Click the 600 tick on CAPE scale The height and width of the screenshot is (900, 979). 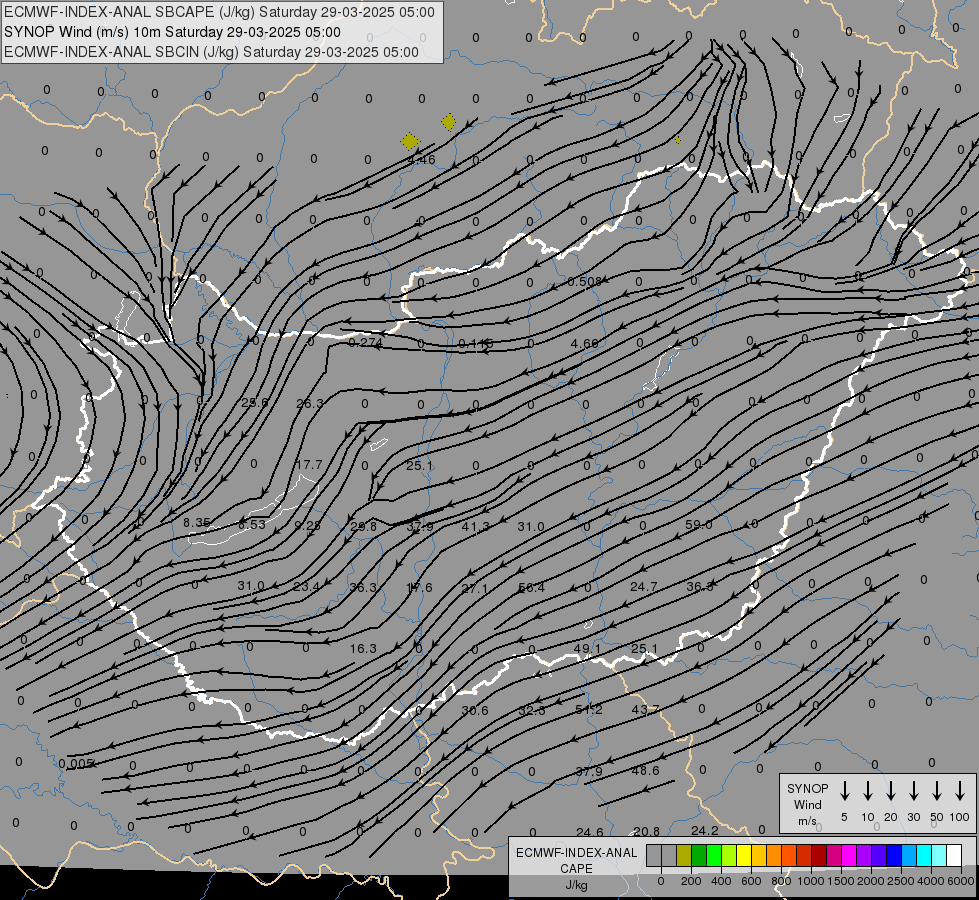click(751, 881)
